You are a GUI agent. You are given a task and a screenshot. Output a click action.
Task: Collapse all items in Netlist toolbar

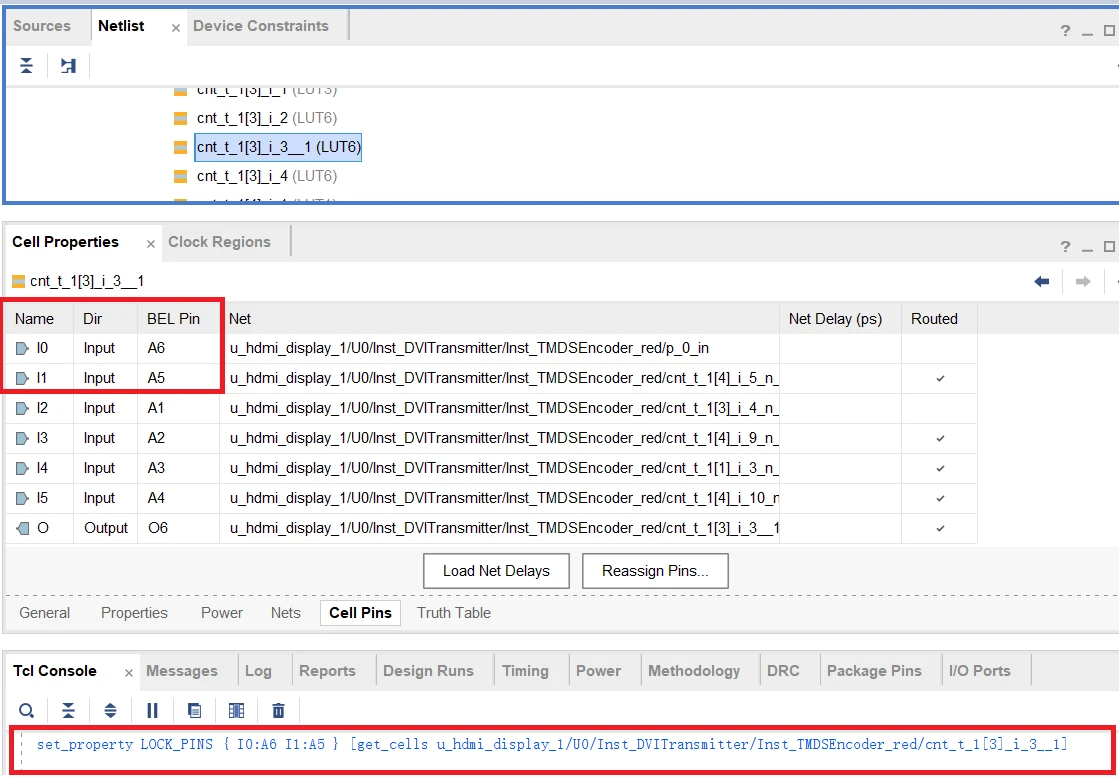(26, 66)
